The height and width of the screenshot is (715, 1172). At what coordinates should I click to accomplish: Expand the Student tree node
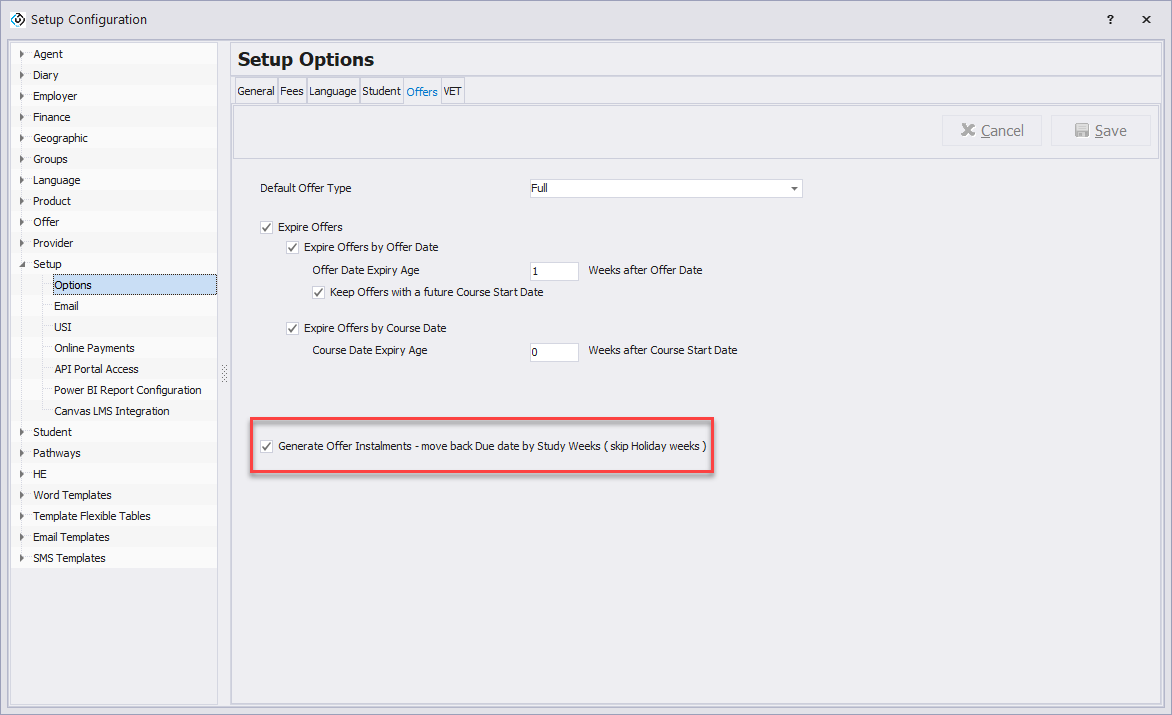(x=22, y=432)
